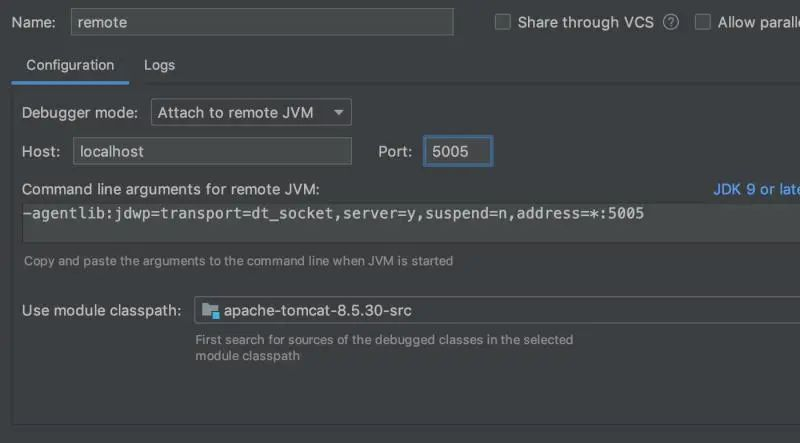
Task: Switch to the Configuration tab
Action: (70, 65)
